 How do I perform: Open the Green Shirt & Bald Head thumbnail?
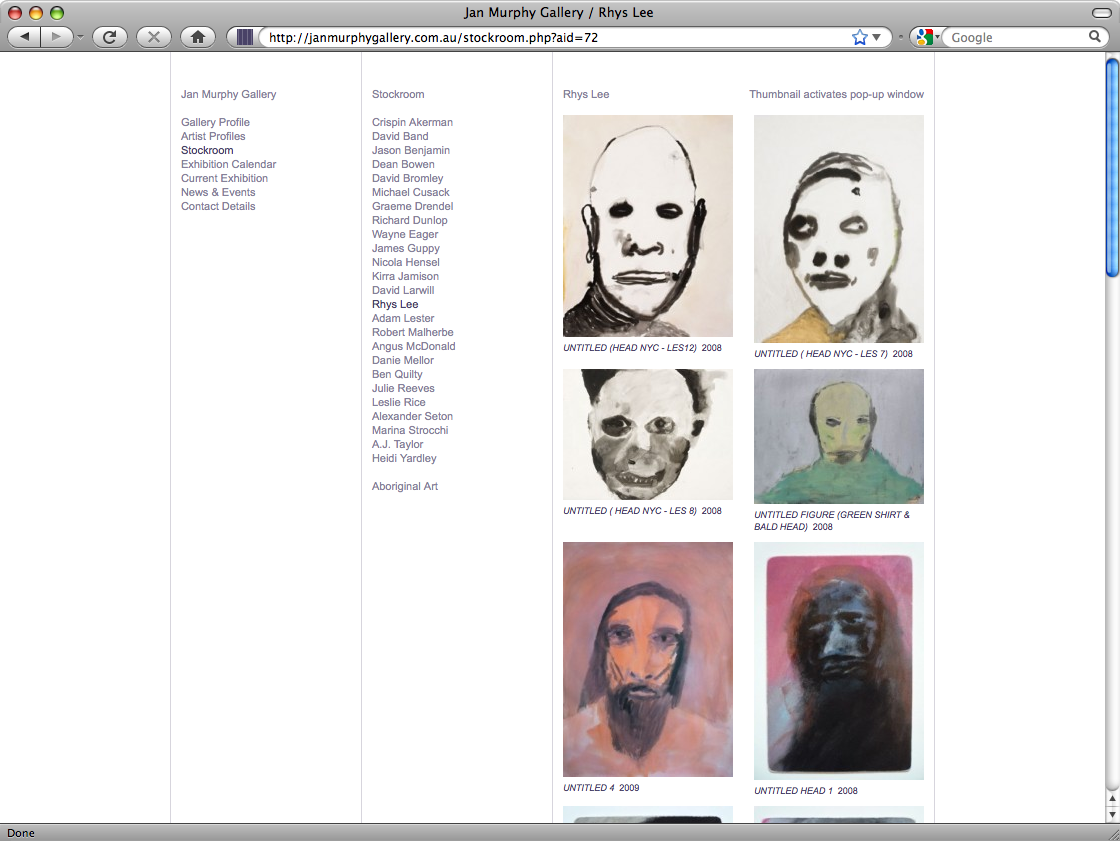[x=839, y=436]
